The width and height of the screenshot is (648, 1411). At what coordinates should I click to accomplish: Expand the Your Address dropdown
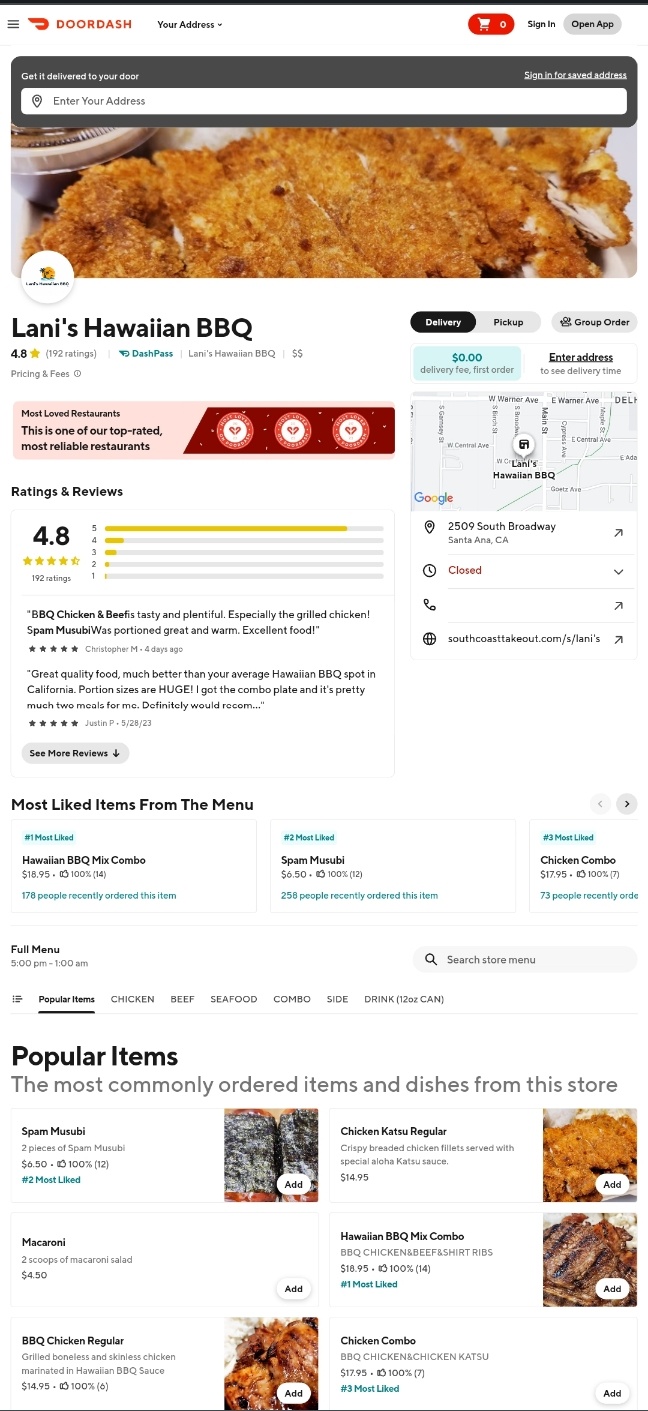190,24
